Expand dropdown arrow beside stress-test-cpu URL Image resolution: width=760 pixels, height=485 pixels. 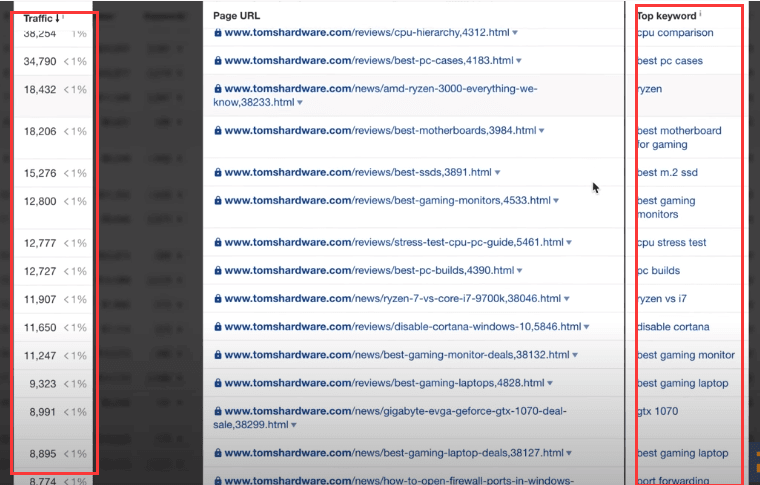point(569,242)
